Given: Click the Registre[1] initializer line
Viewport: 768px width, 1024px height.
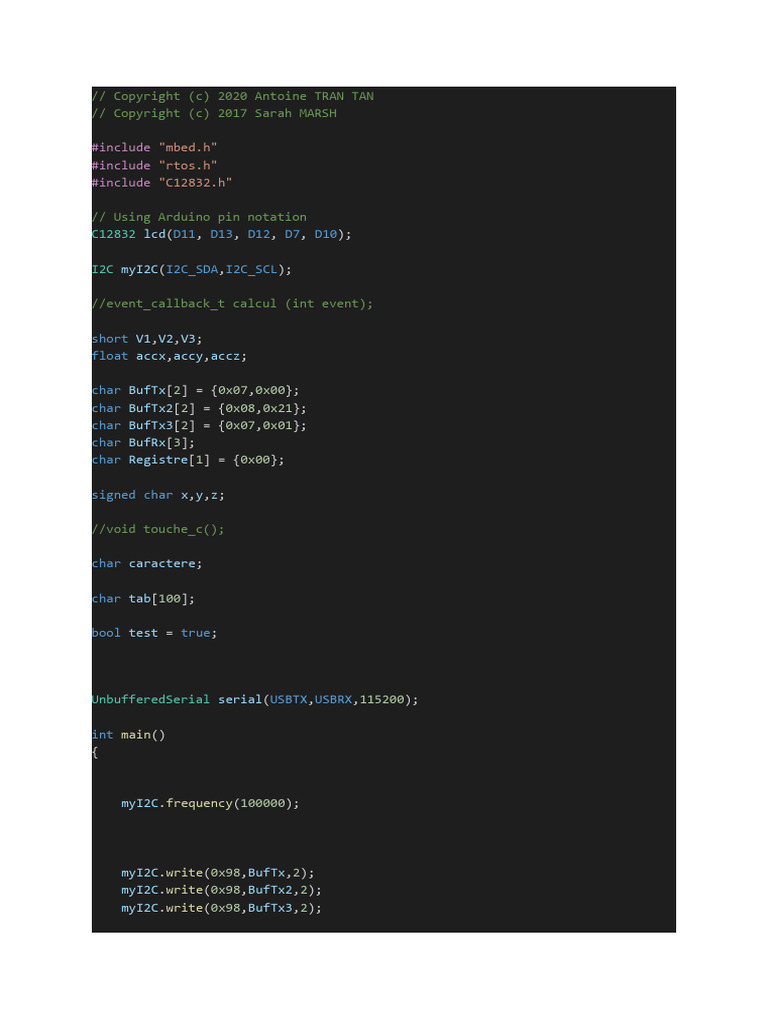Looking at the screenshot, I should click(x=188, y=460).
